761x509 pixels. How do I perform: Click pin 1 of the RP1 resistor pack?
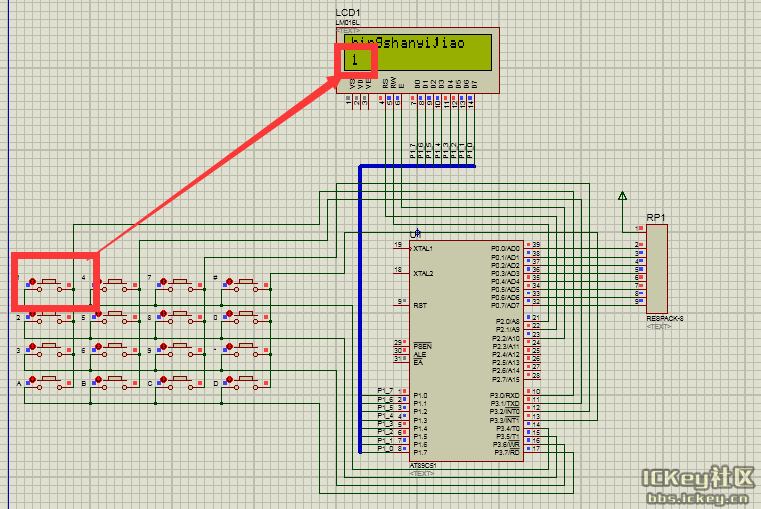637,228
